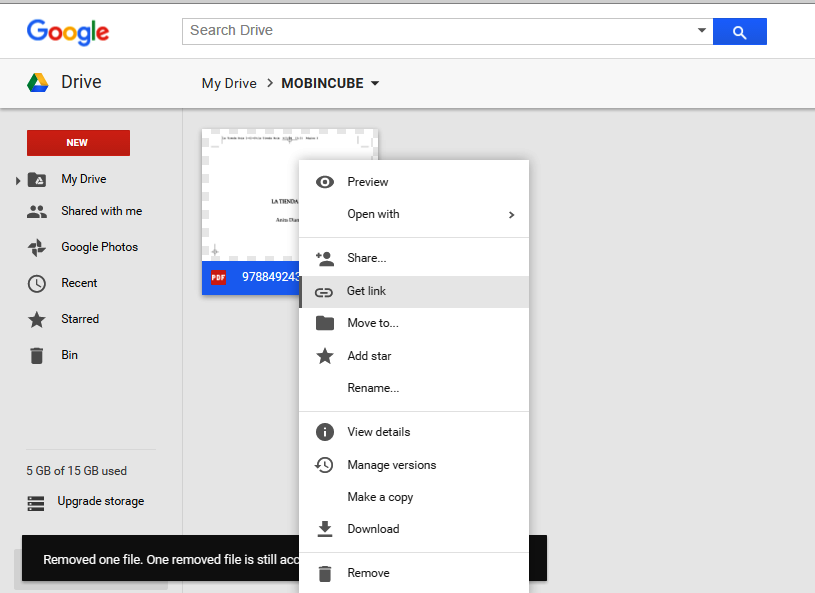Open Shared with me in the sidebar
Viewport: 815px width, 593px height.
point(101,211)
